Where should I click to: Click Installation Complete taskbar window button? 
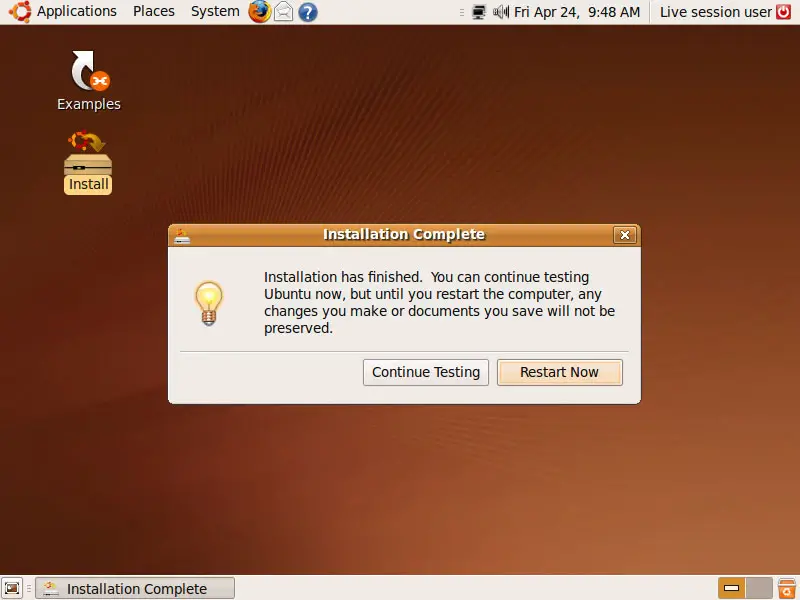click(x=135, y=588)
